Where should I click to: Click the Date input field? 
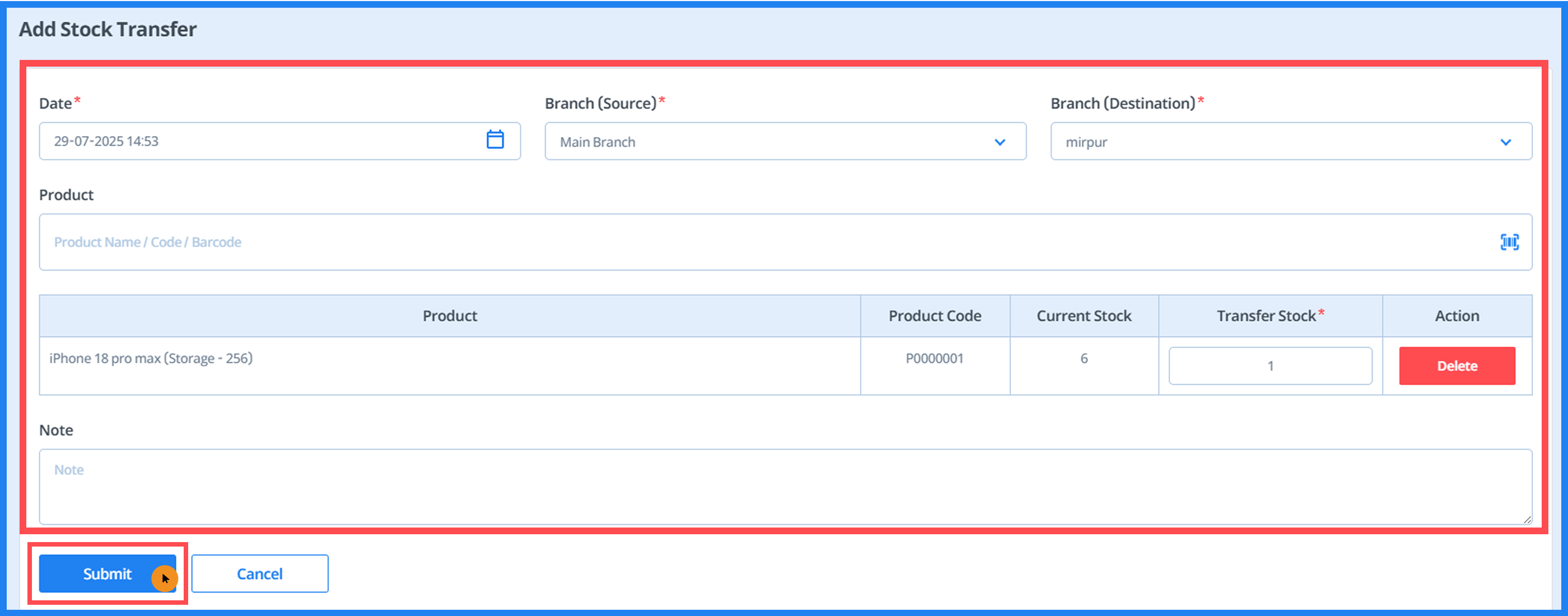256,141
